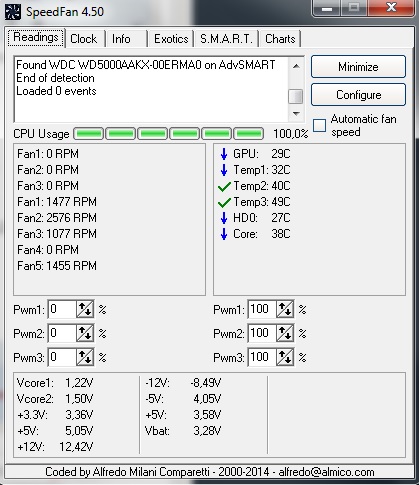The height and width of the screenshot is (485, 420).
Task: Click the Vcore1 1,22V voltage reading
Action: pyautogui.click(x=55, y=383)
